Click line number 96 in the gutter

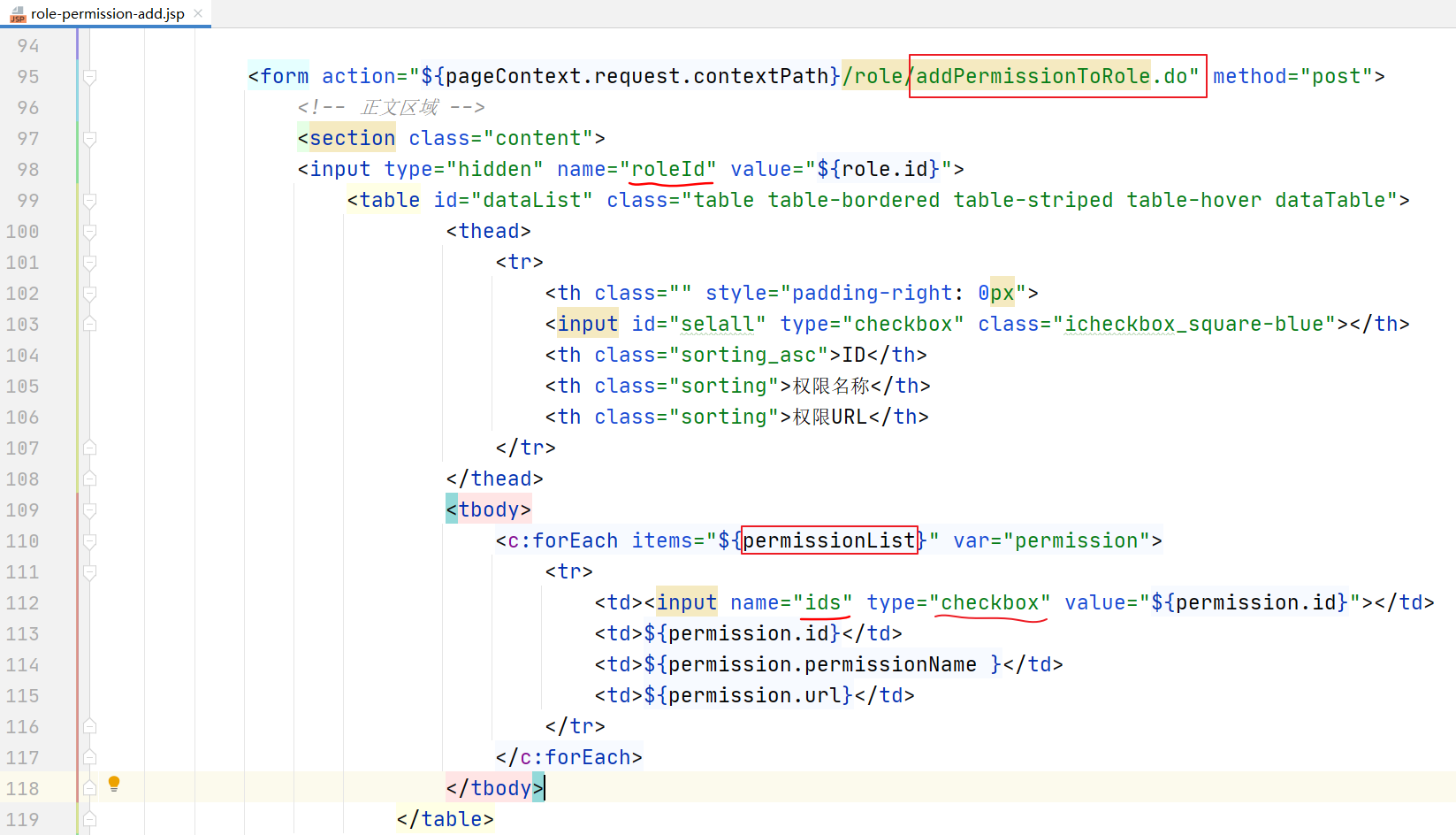tap(28, 108)
